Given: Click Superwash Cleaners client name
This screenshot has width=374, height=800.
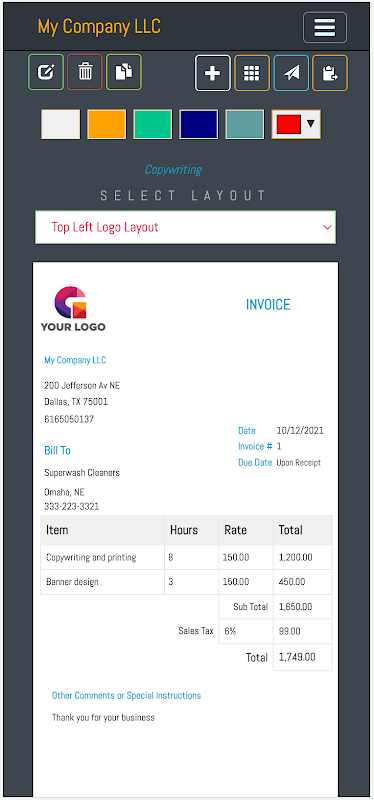Looking at the screenshot, I should click(x=82, y=473).
